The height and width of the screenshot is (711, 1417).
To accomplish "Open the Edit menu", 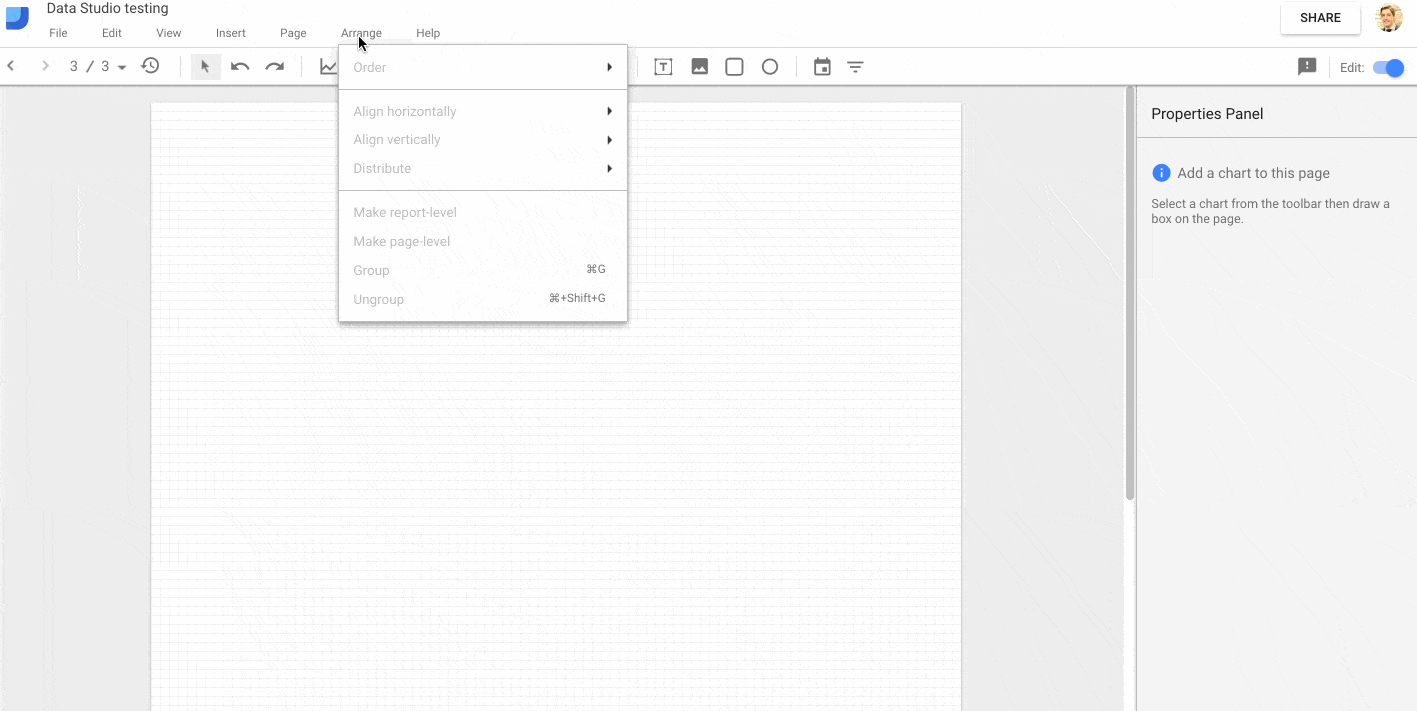I will coord(112,33).
